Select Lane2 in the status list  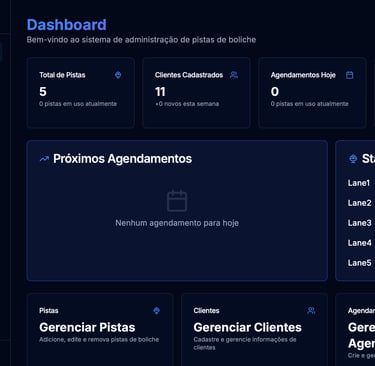tap(359, 203)
